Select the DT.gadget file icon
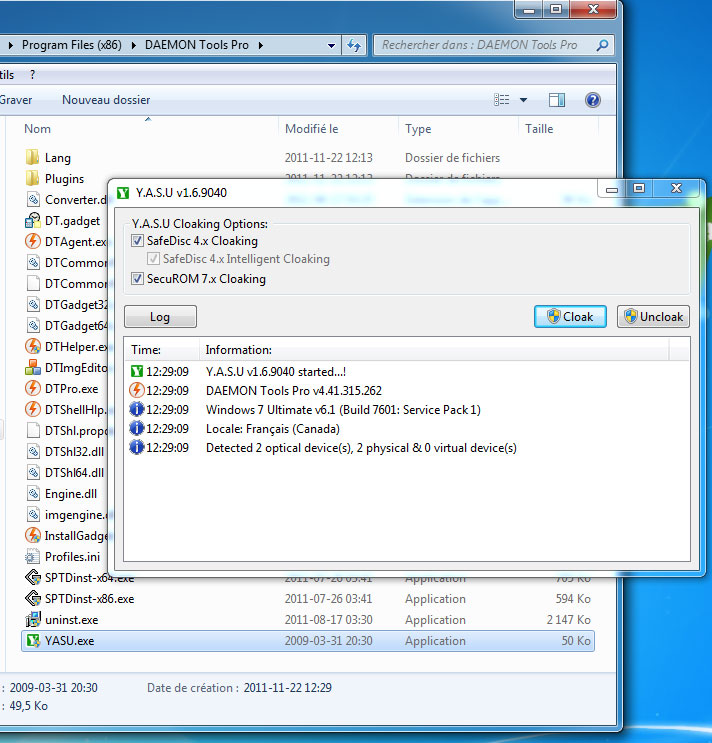The height and width of the screenshot is (743, 712). click(x=32, y=220)
